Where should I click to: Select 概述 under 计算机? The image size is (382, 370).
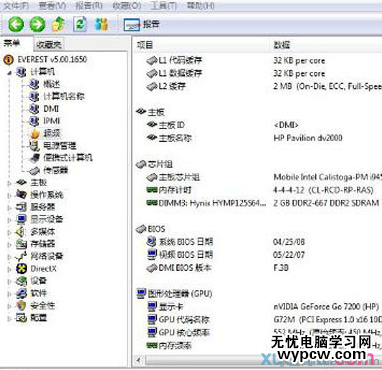tap(51, 84)
